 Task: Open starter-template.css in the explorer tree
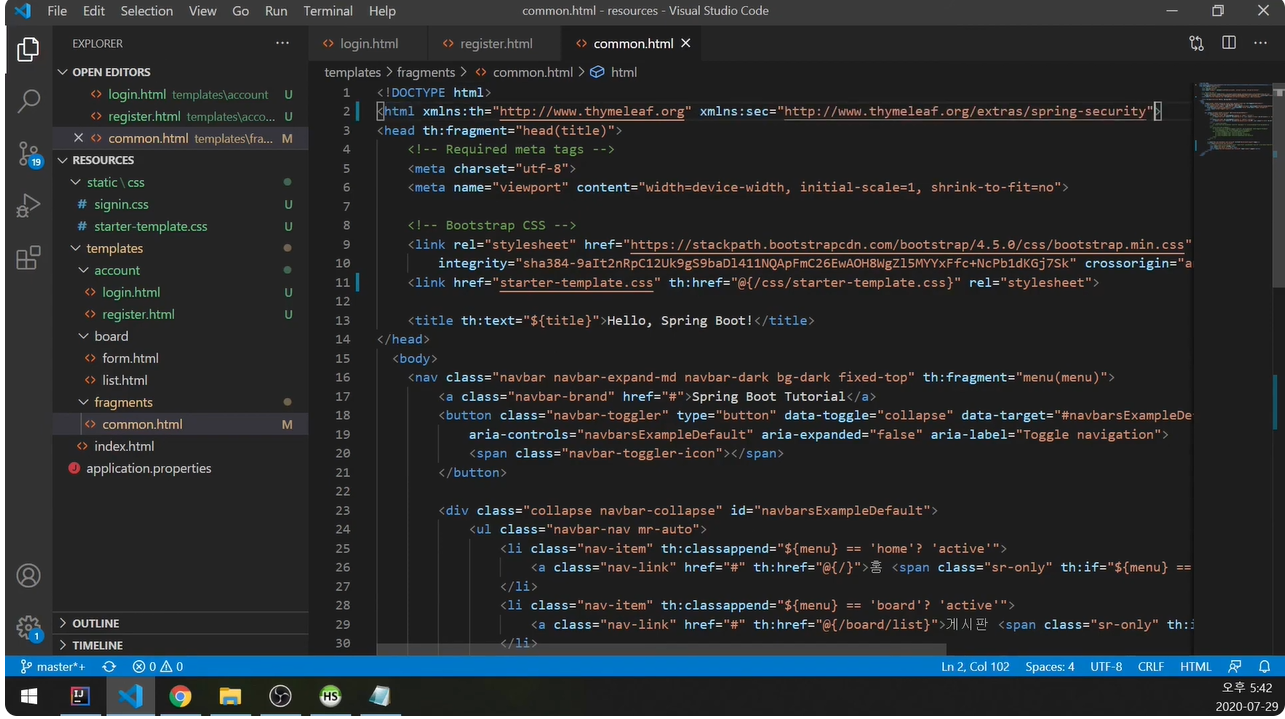tap(150, 226)
